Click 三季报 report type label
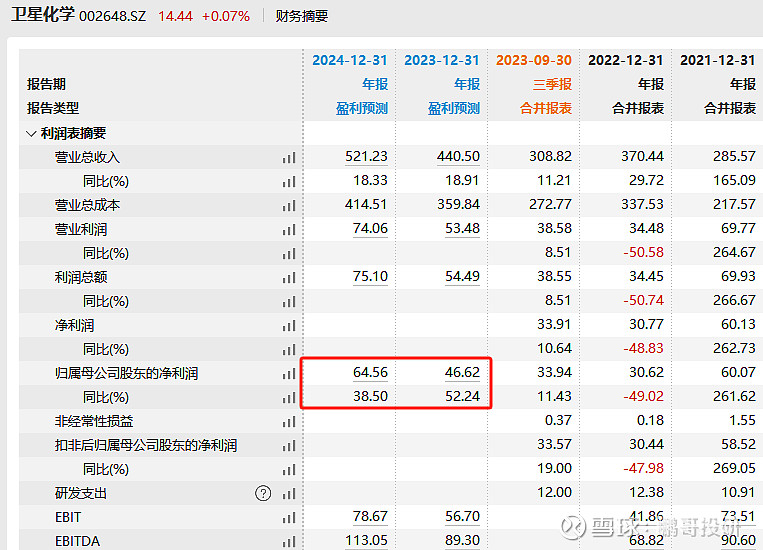763x550 pixels. point(552,84)
